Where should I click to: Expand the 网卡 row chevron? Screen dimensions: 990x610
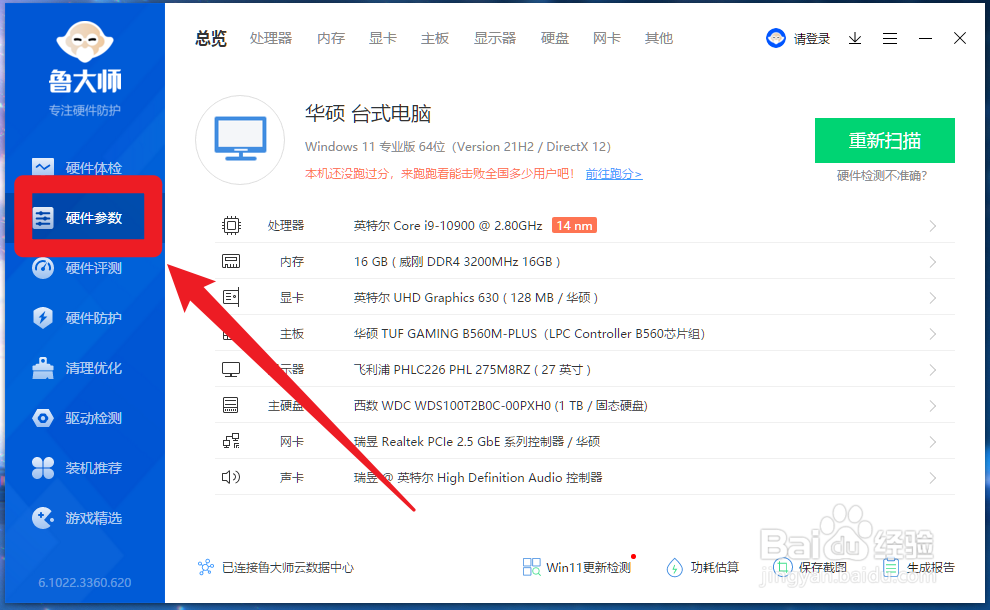(x=933, y=442)
